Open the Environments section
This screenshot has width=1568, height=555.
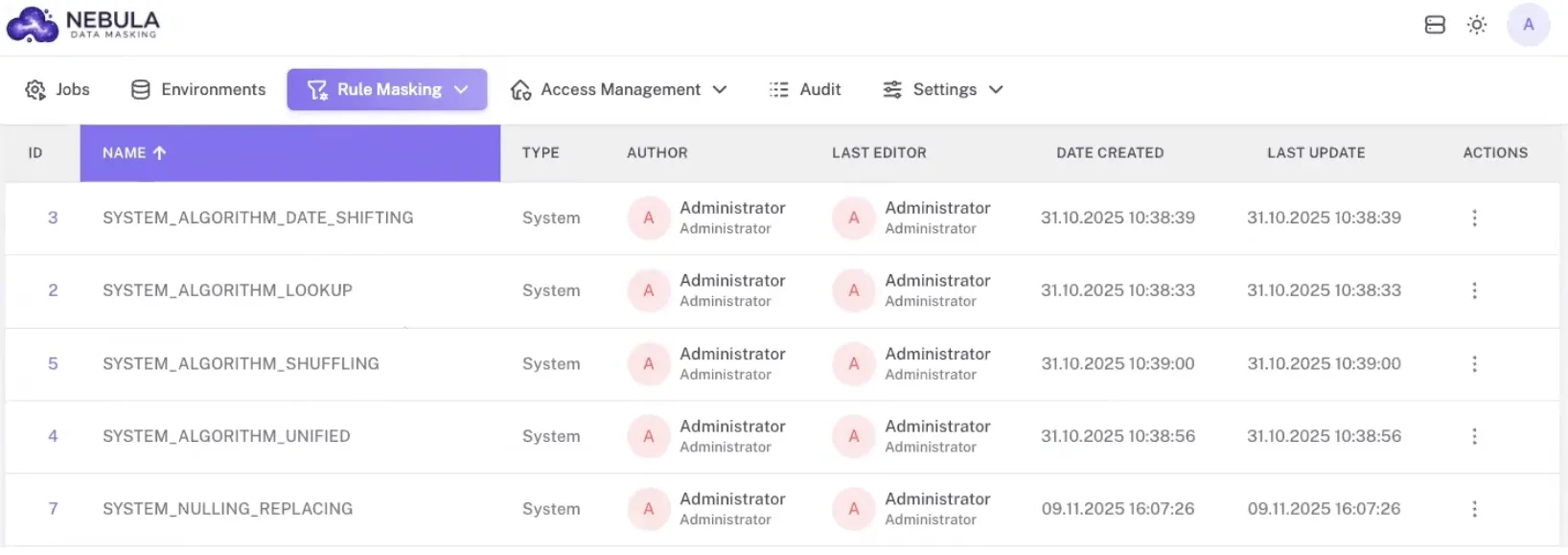198,89
